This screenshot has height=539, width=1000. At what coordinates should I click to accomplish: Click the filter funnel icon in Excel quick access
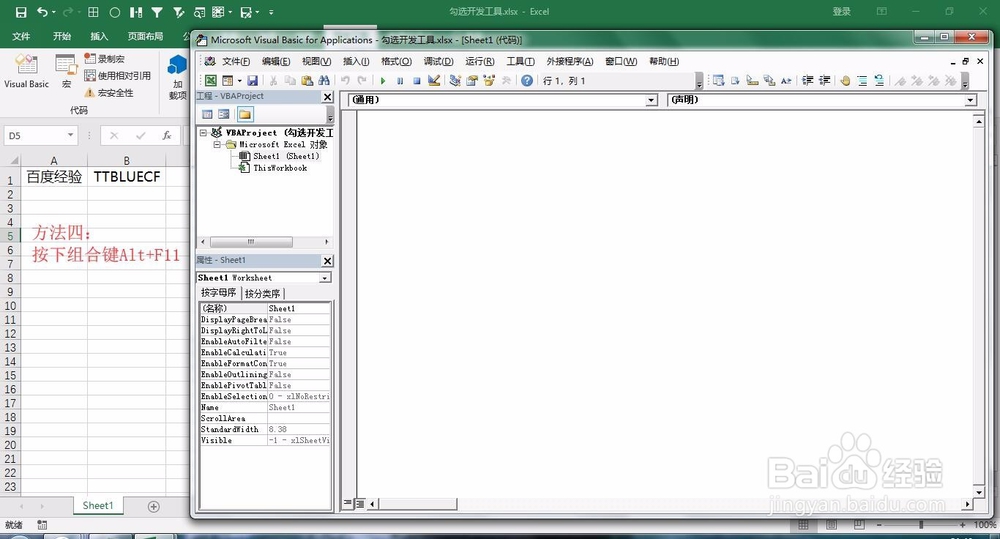pos(157,11)
